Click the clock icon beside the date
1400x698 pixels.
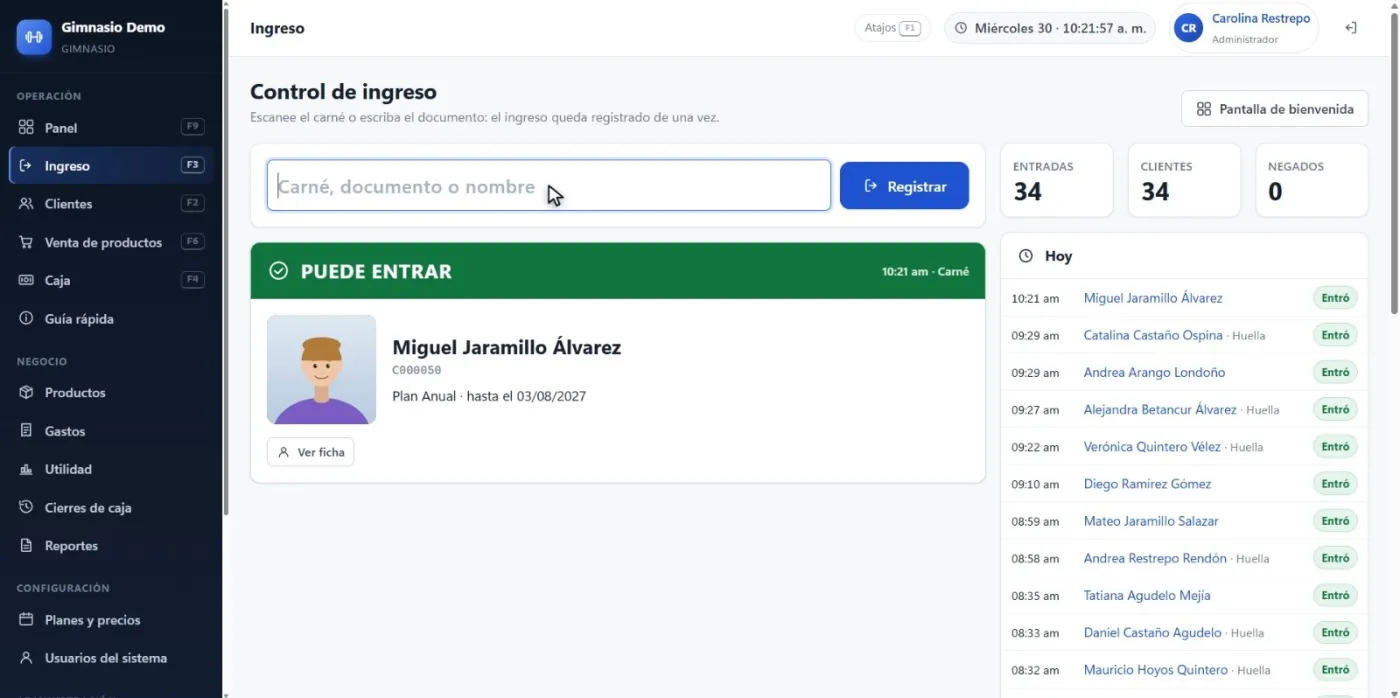[961, 28]
